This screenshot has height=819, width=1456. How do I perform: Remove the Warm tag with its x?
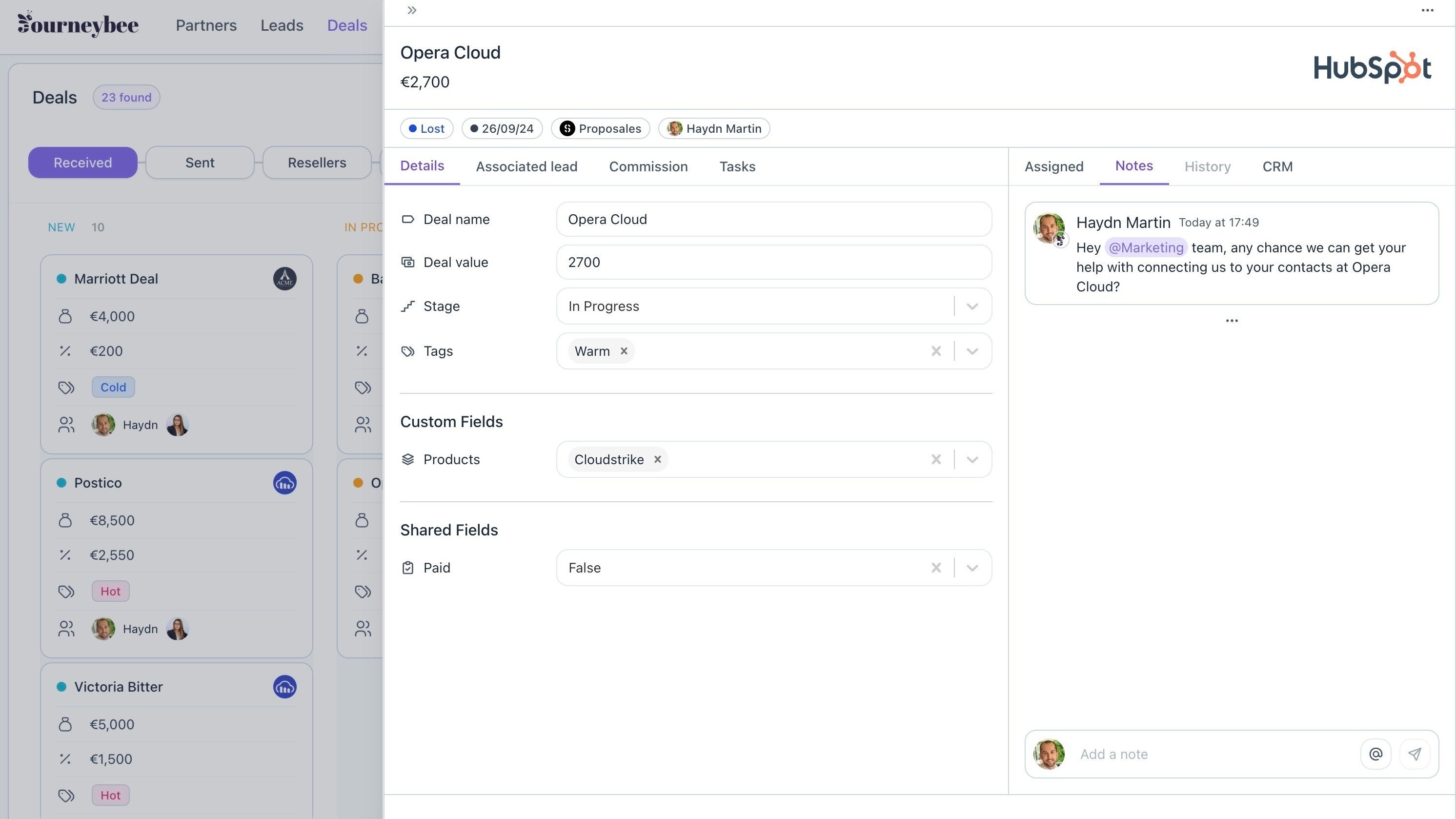coord(624,351)
